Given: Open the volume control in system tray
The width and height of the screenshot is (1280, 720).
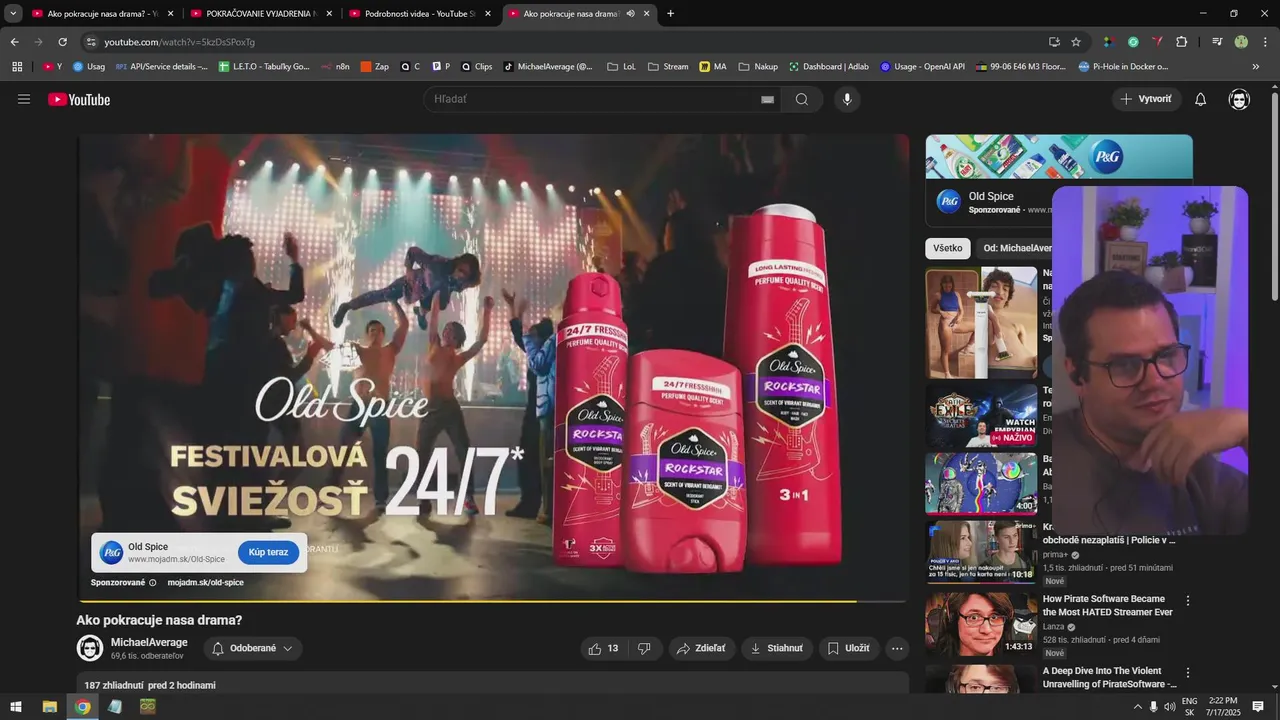Looking at the screenshot, I should 1169,707.
